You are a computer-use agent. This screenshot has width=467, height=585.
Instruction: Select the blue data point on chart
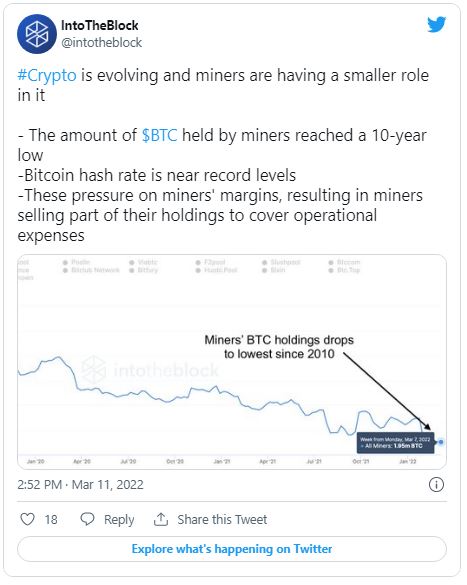441,442
